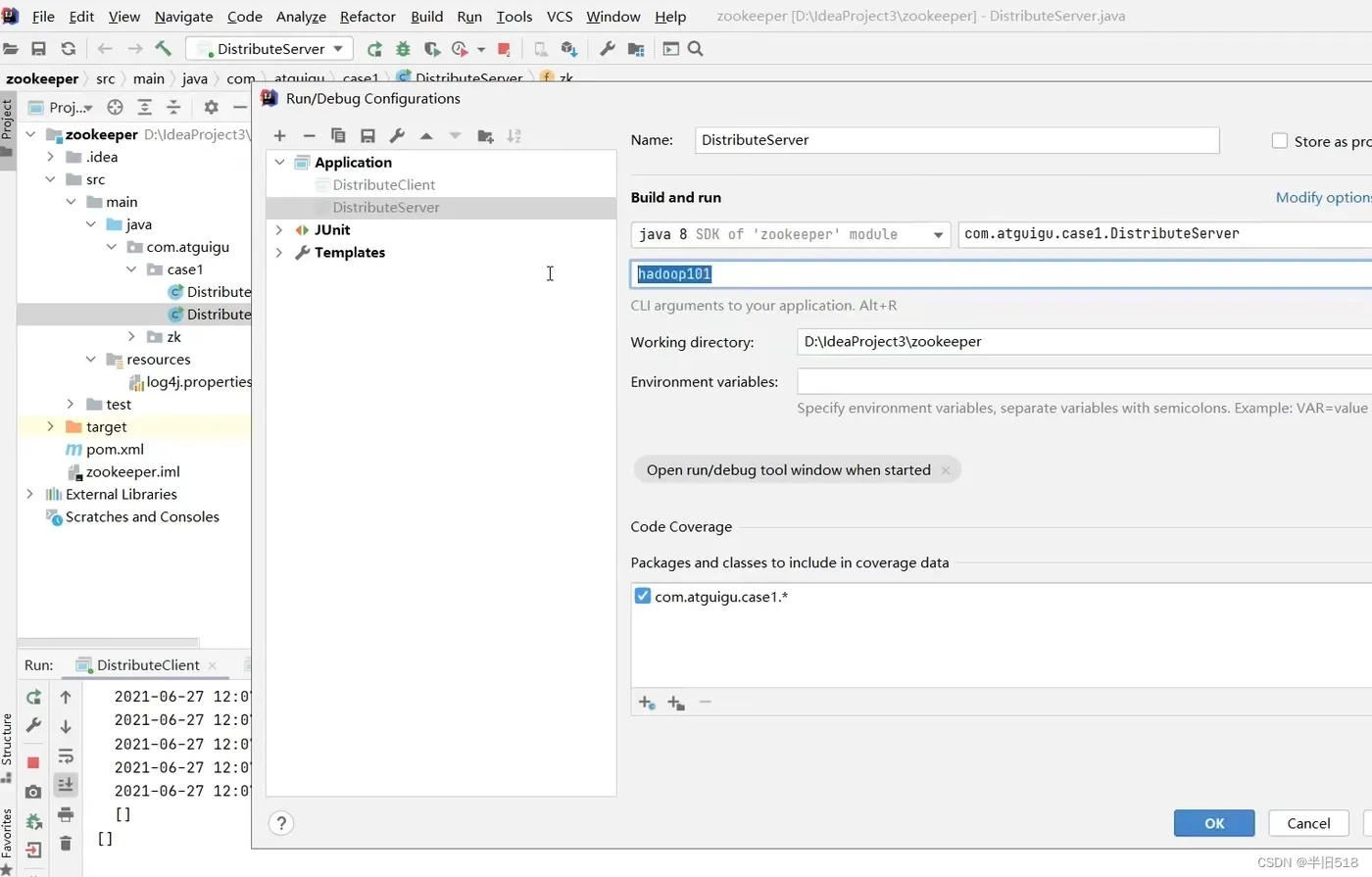Click Cancel in Run/Debug dialog
The height and width of the screenshot is (877, 1372).
click(1308, 823)
